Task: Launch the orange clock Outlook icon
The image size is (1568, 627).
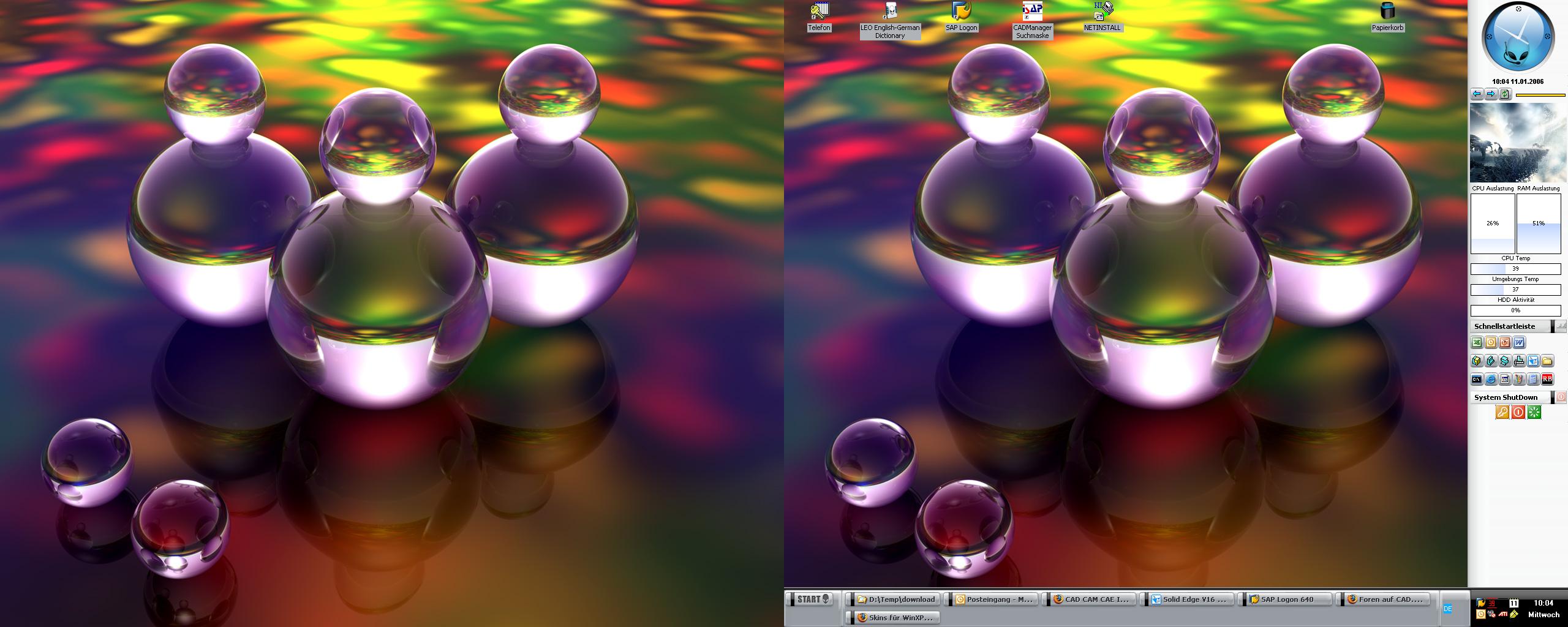Action: [1491, 342]
